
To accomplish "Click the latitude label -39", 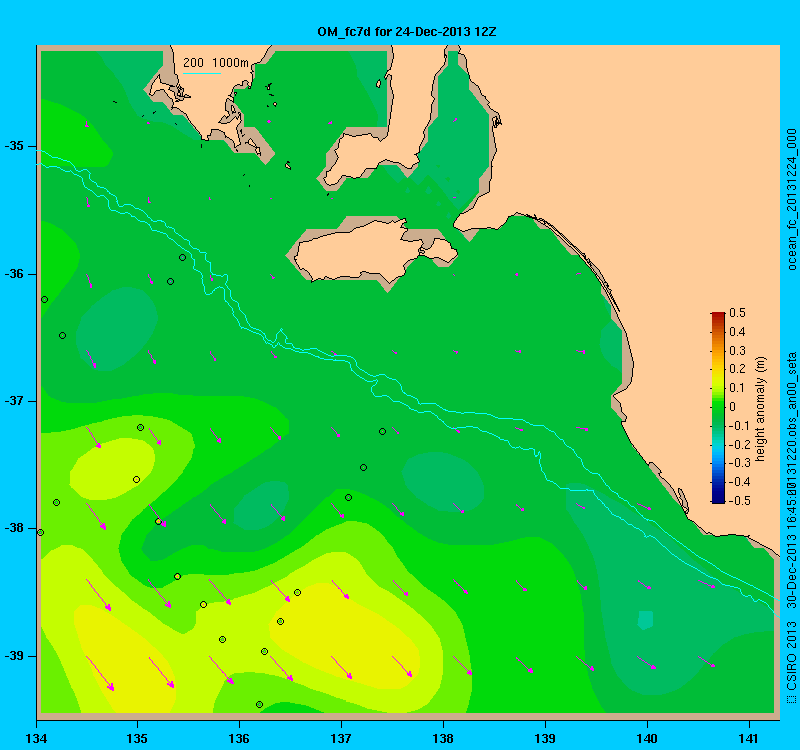I will point(14,656).
